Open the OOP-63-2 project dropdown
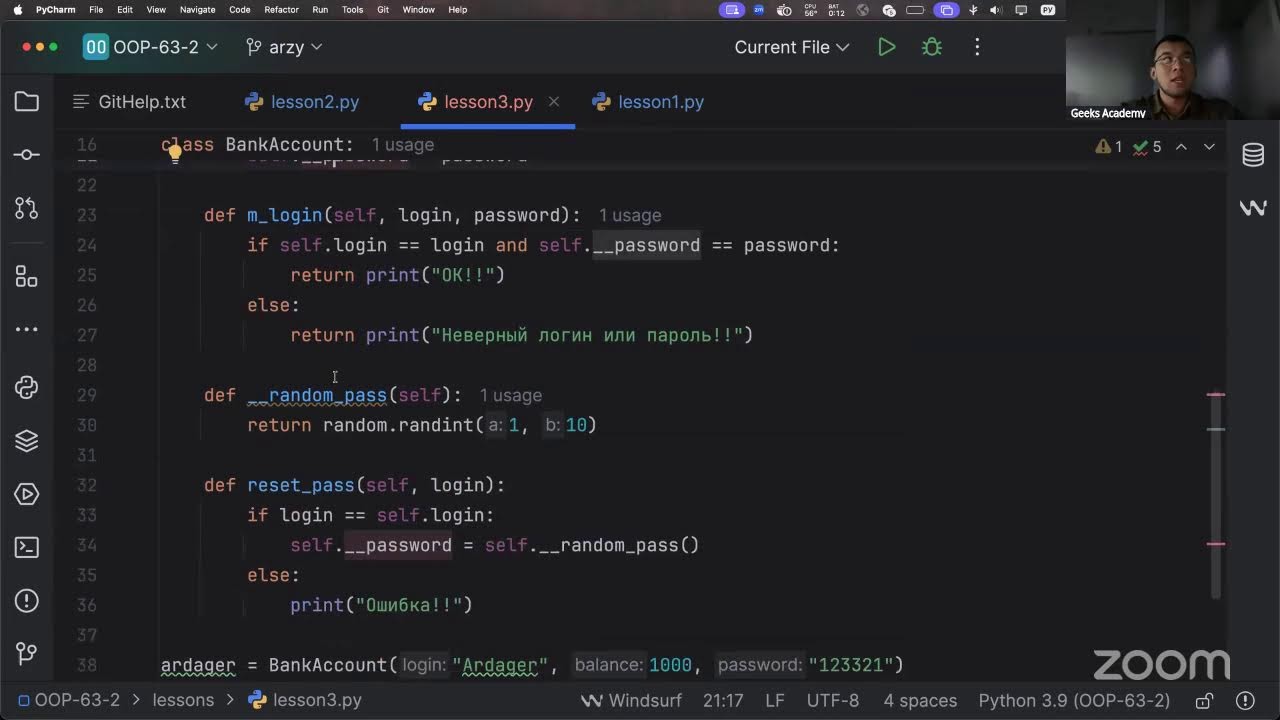The image size is (1280, 720). [x=150, y=47]
